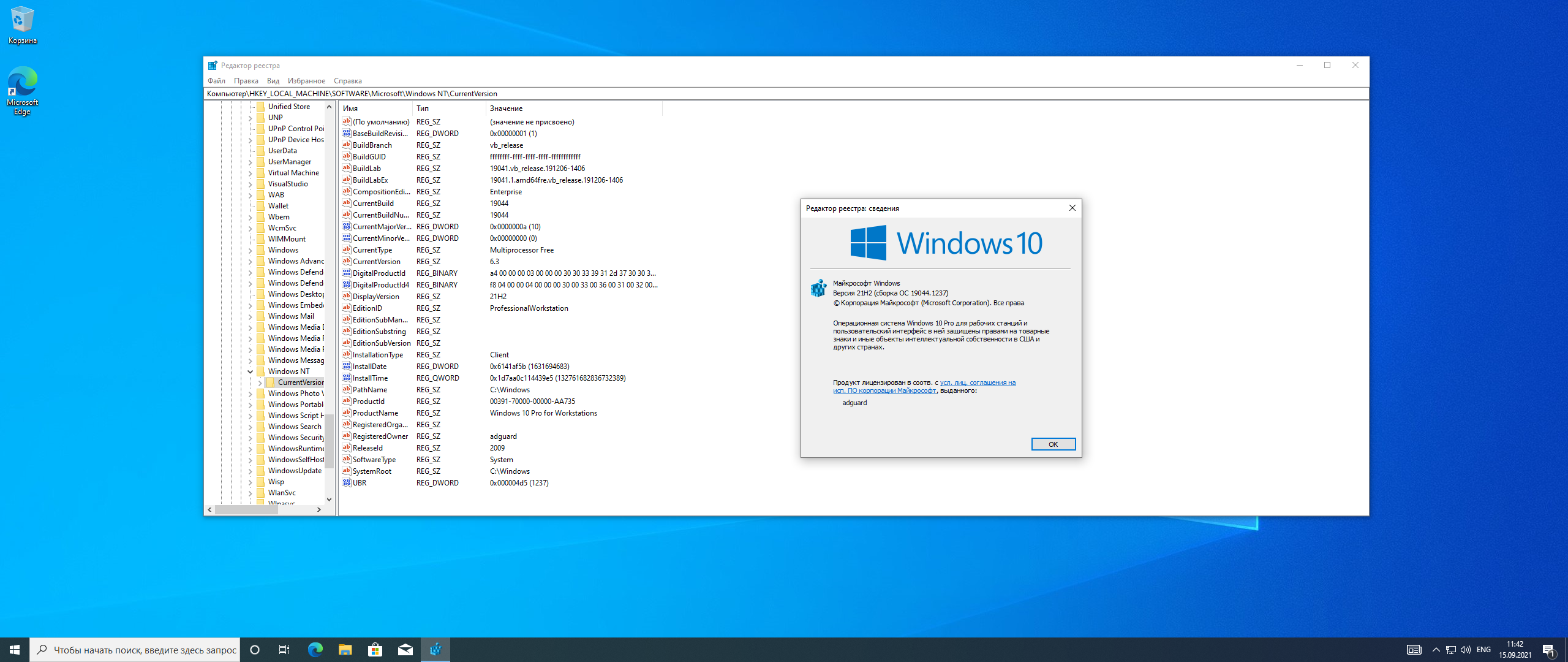This screenshot has height=662, width=1568.
Task: Click the tree horizontal scrollbar thumb
Action: tap(246, 509)
